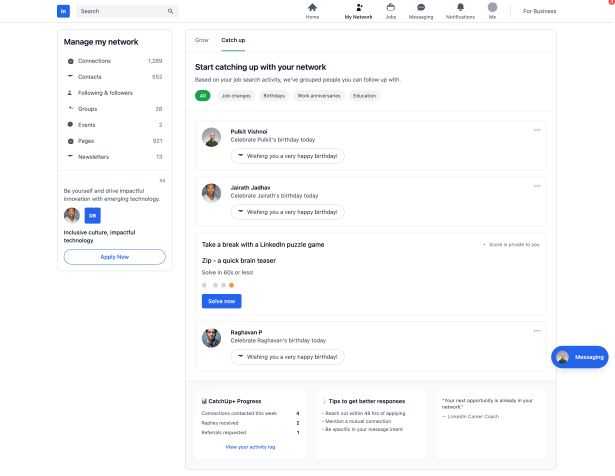The height and width of the screenshot is (476, 615).
Task: Toggle the Work anniversaries filter chip
Action: tap(319, 96)
